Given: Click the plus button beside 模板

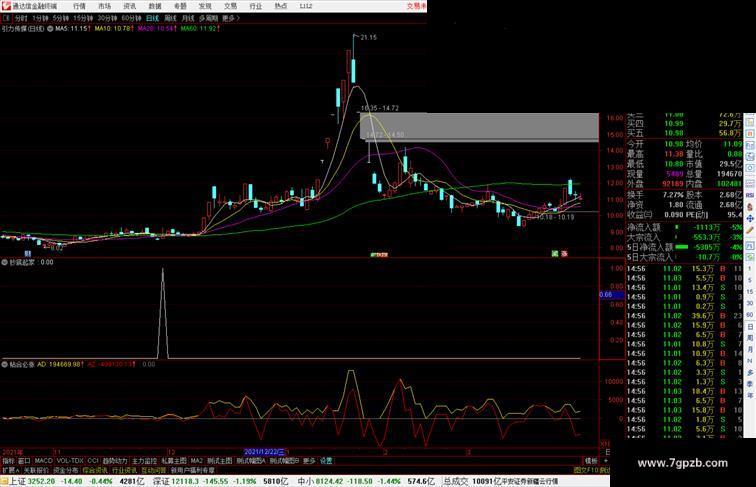Looking at the screenshot, I should tap(606, 461).
